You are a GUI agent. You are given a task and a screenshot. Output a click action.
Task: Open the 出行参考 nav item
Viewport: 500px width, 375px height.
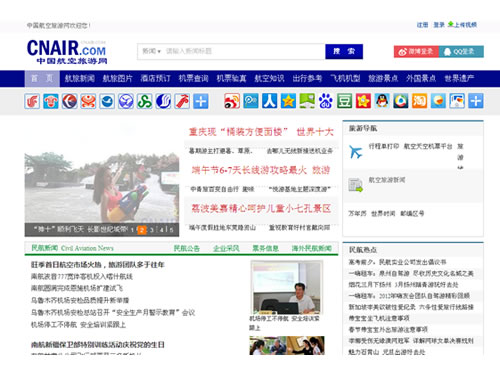(307, 79)
